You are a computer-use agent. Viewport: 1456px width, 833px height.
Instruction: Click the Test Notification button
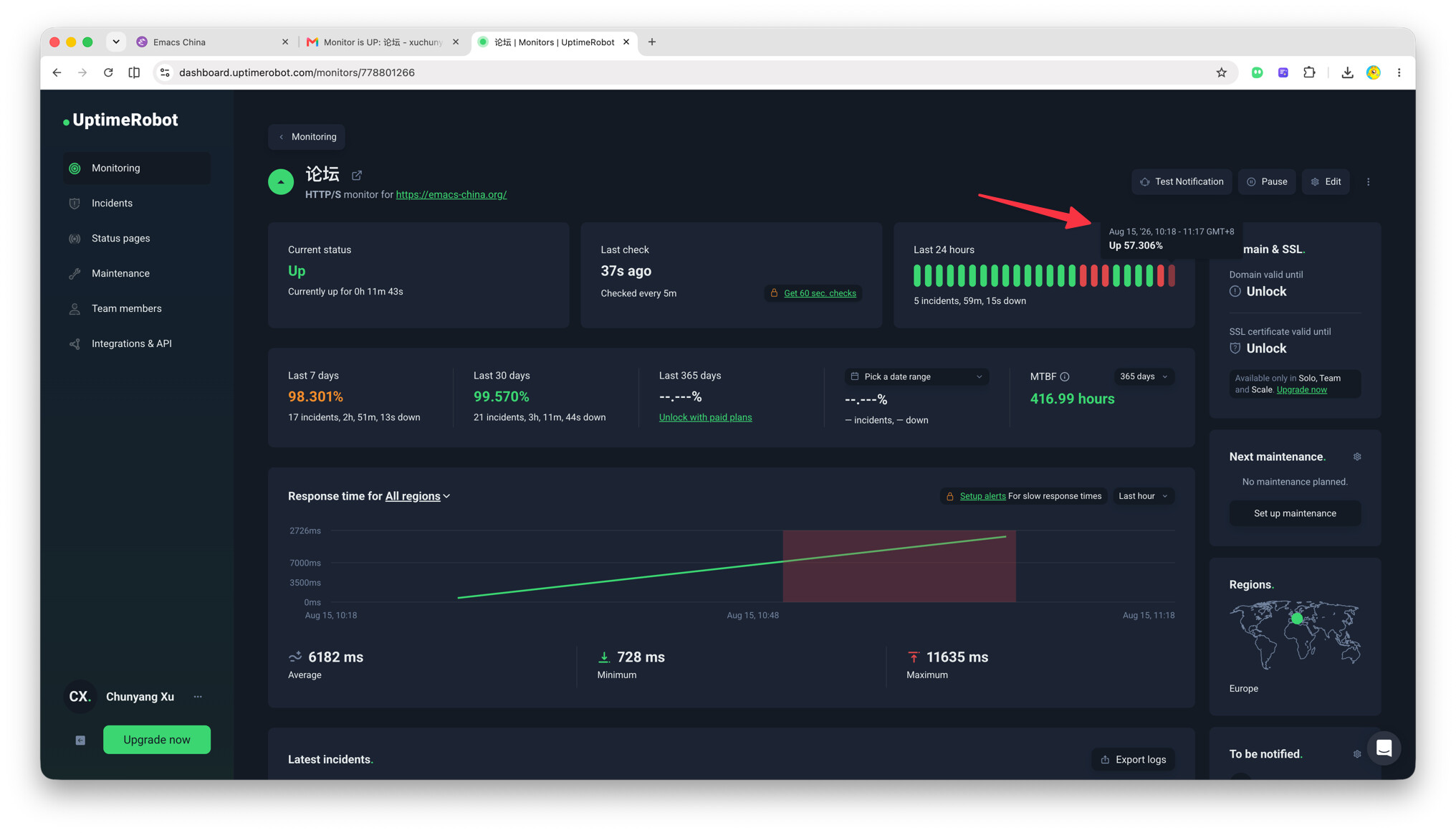point(1182,182)
